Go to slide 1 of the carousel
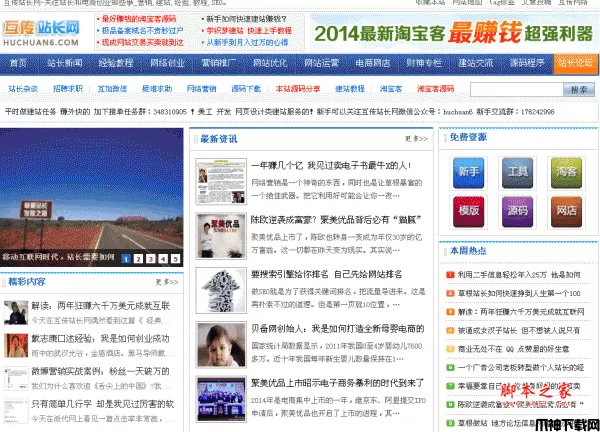 point(126,259)
